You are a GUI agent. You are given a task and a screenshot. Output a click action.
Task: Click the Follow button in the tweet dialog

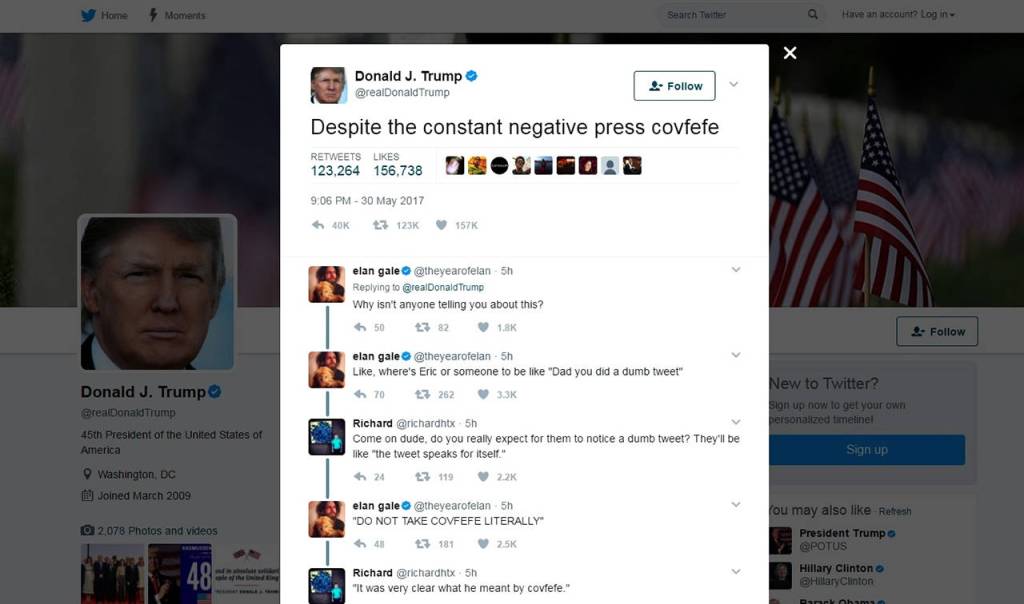click(x=675, y=86)
